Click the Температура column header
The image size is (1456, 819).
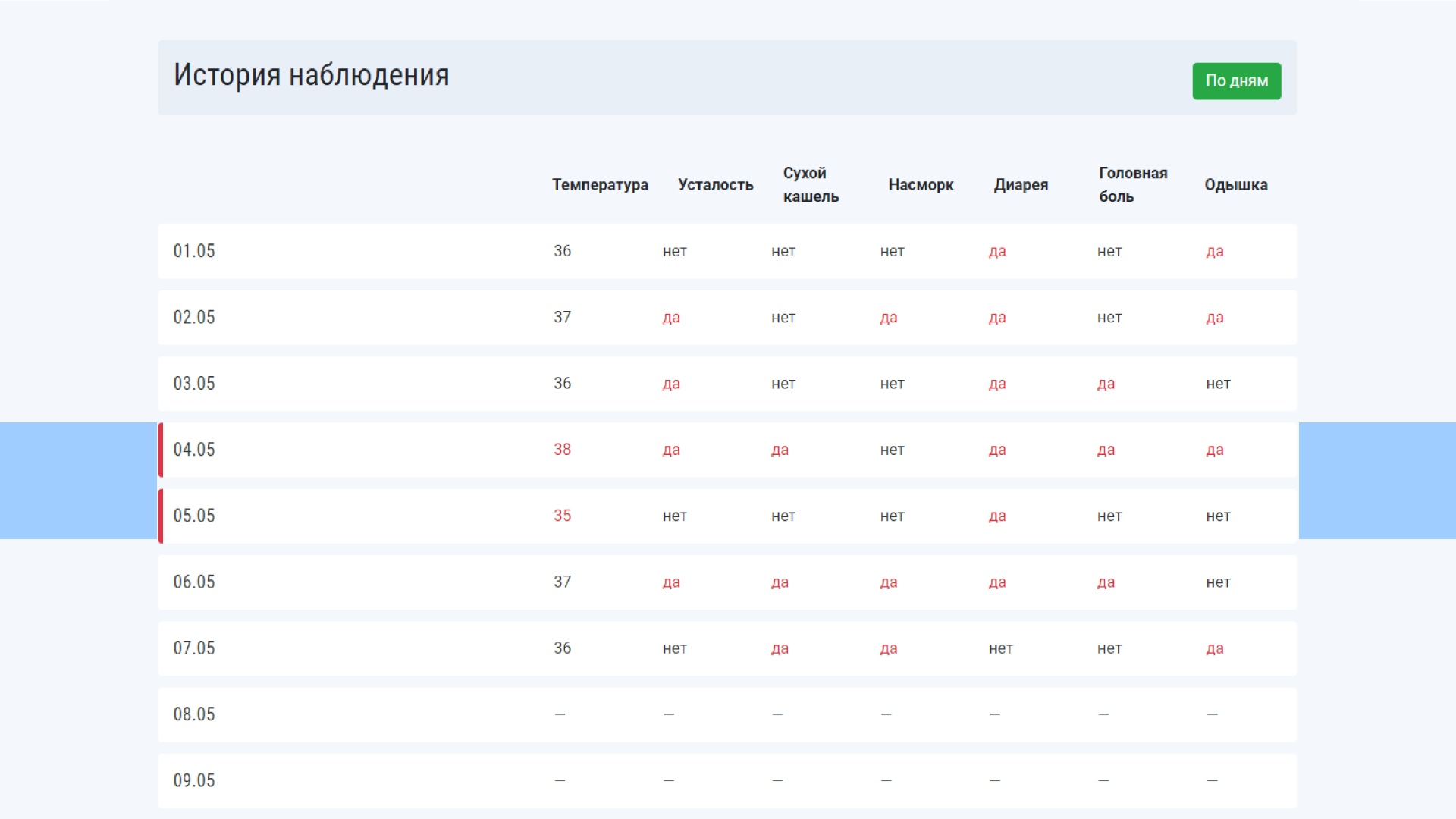[x=600, y=185]
